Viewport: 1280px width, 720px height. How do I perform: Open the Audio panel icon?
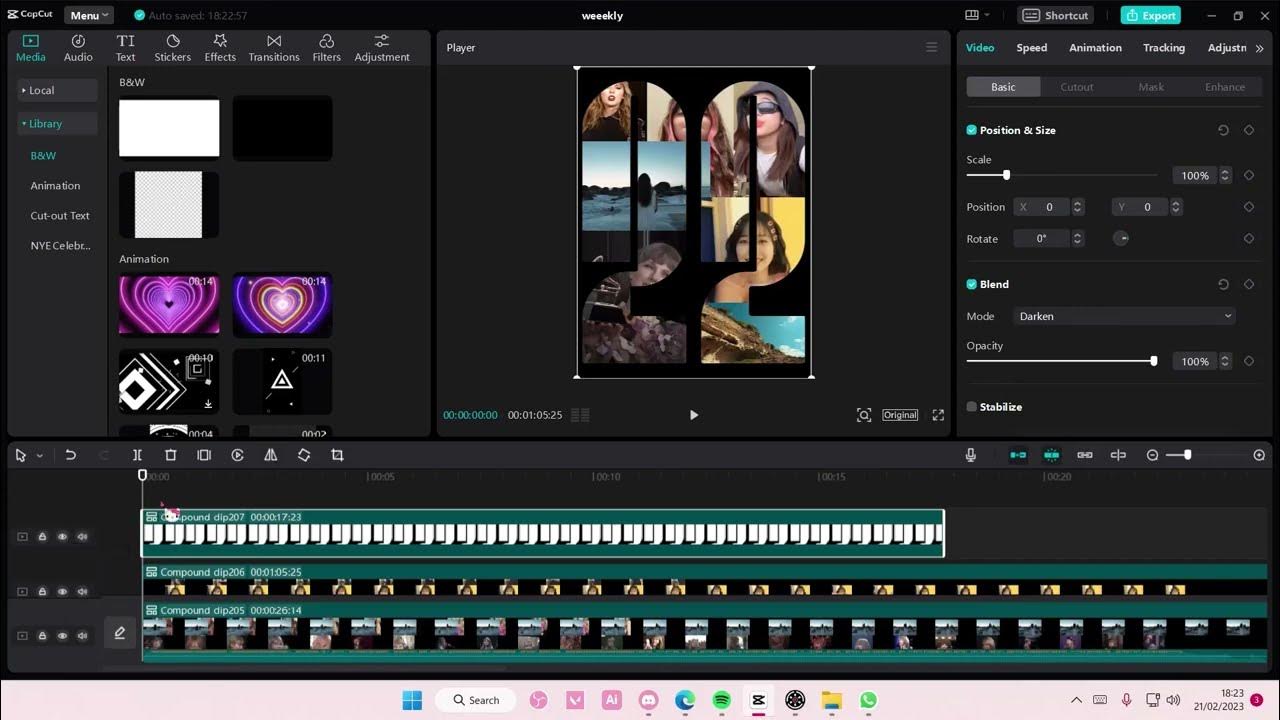coord(78,48)
